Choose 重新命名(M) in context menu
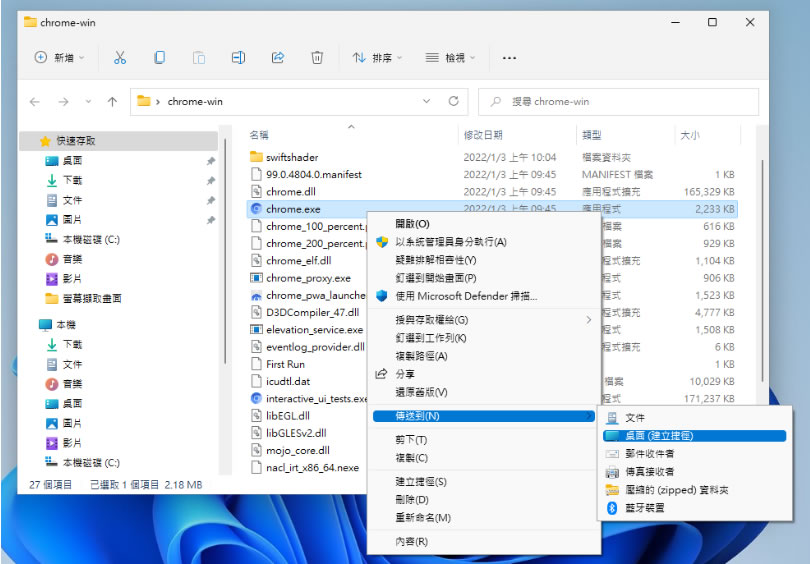Image resolution: width=810 pixels, height=564 pixels. [x=484, y=518]
